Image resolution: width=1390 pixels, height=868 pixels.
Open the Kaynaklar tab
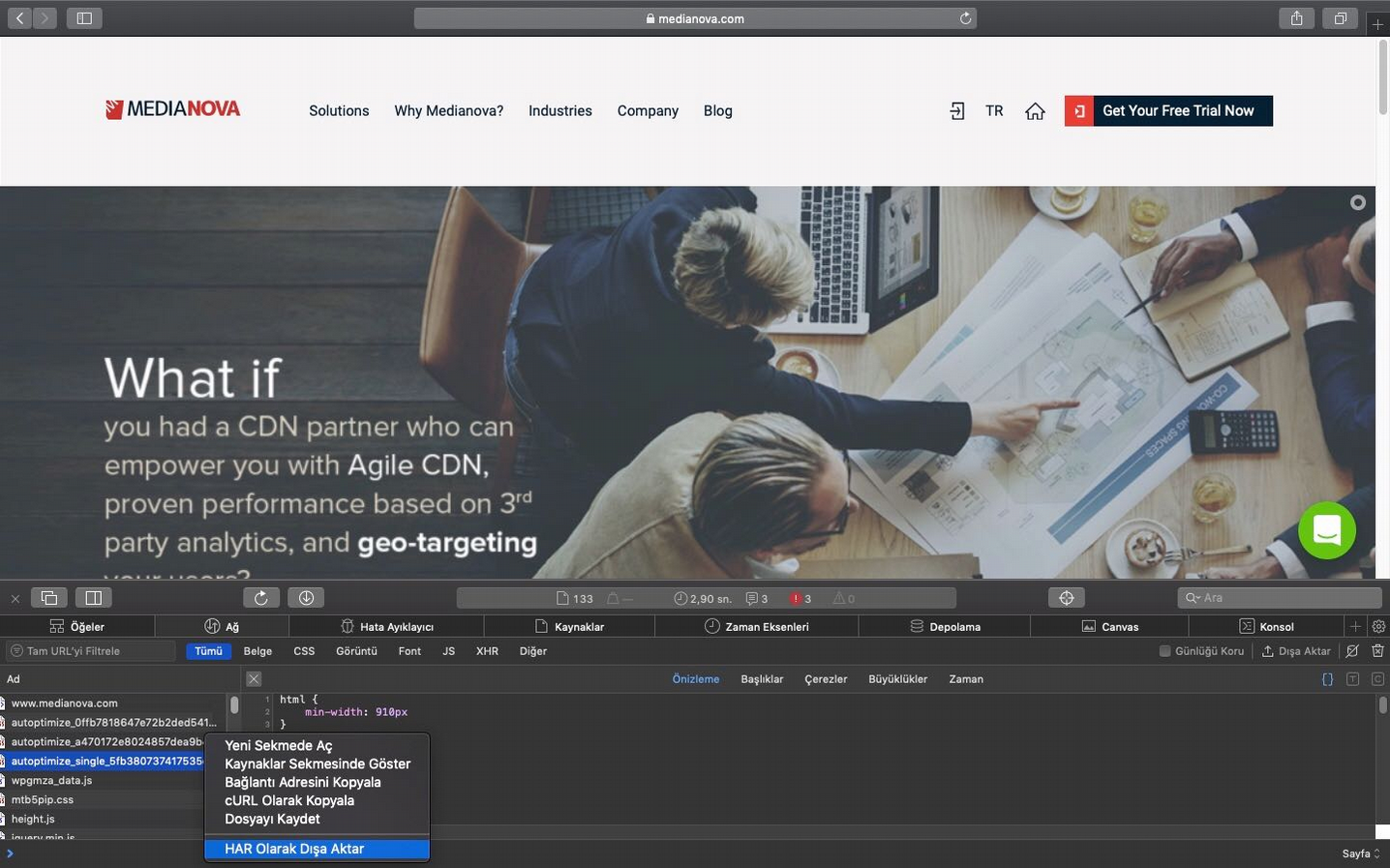[569, 627]
